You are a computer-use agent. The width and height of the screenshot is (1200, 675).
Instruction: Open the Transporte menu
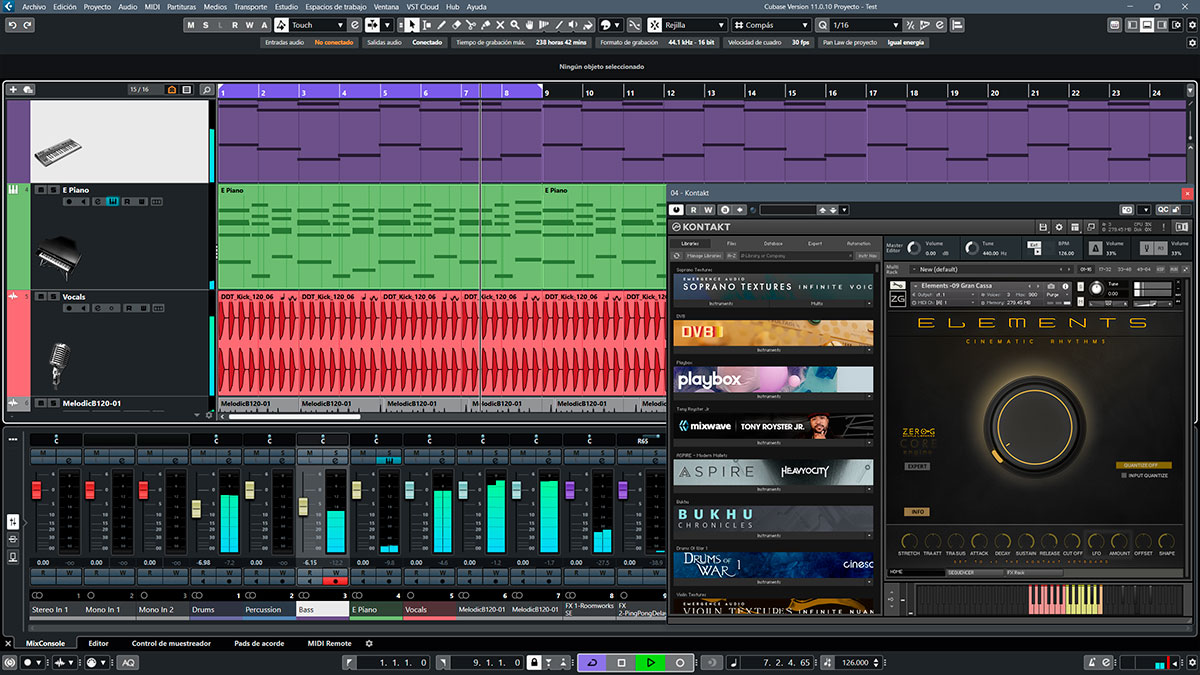250,6
